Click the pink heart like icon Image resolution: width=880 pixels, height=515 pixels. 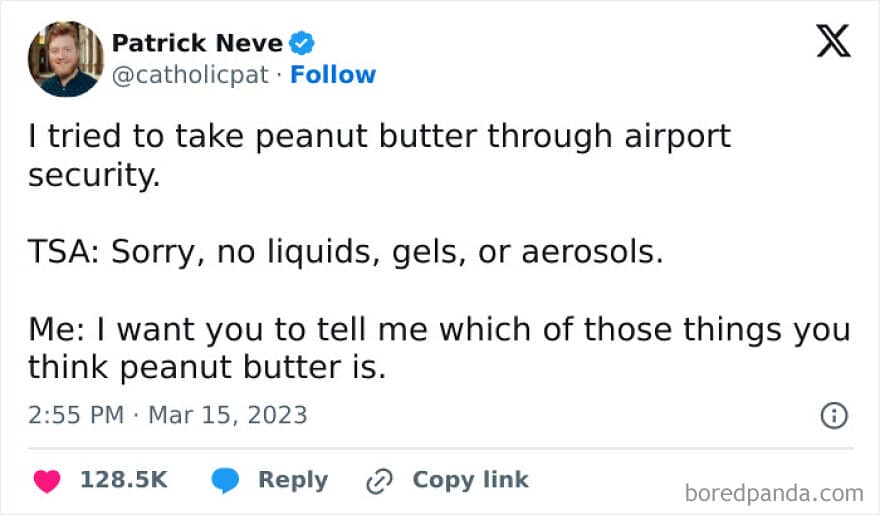pyautogui.click(x=47, y=481)
